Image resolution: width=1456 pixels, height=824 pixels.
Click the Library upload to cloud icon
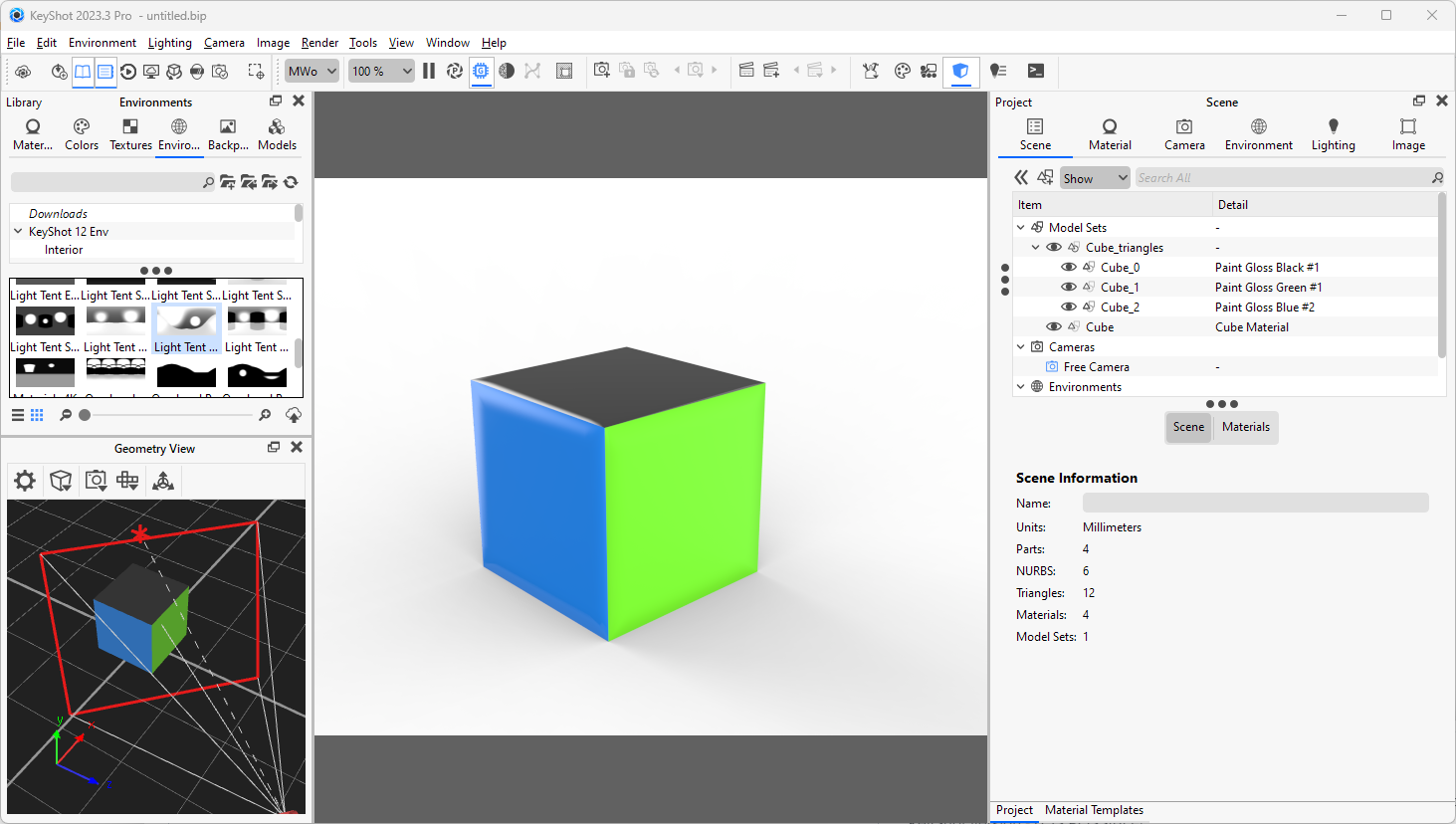tap(294, 415)
